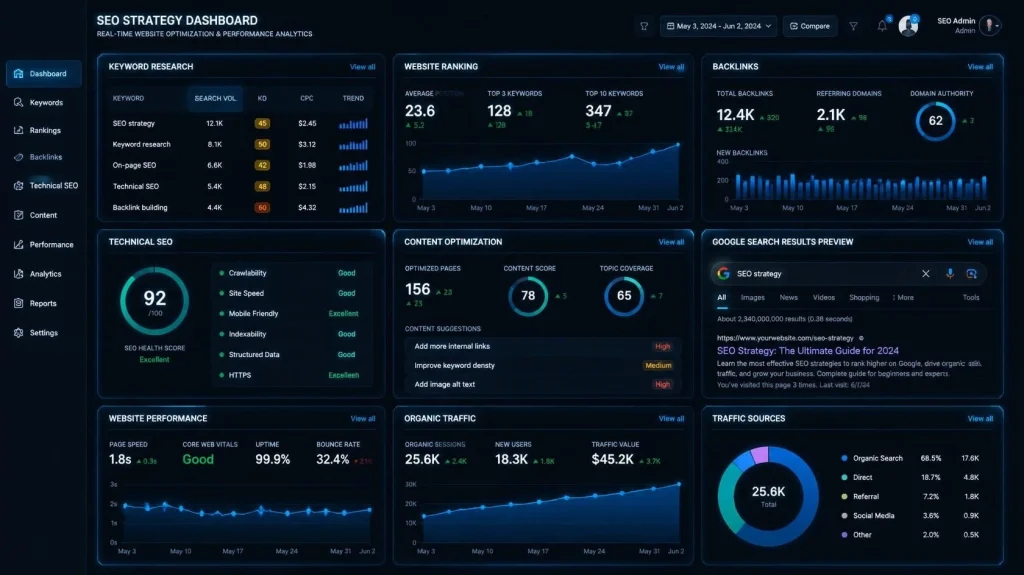Open the May 3 - Jun 2, 2024 date range dropdown

point(718,26)
